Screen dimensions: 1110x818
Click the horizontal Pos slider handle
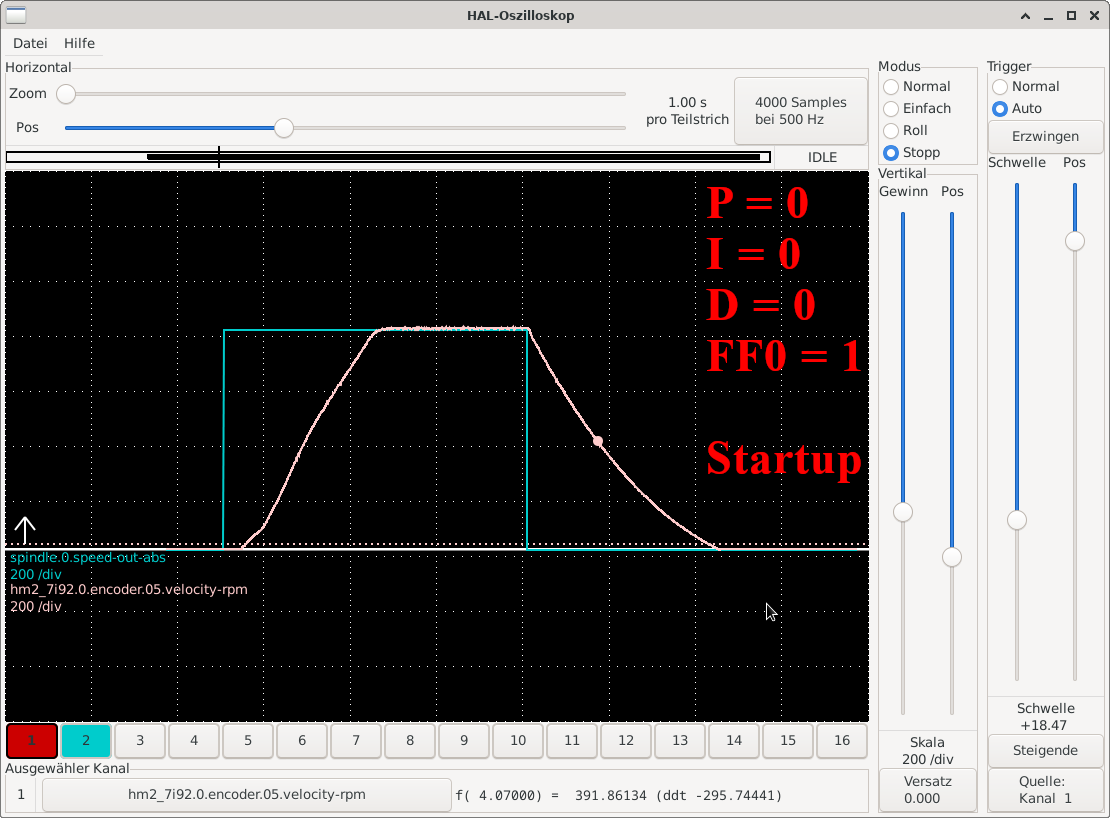284,127
